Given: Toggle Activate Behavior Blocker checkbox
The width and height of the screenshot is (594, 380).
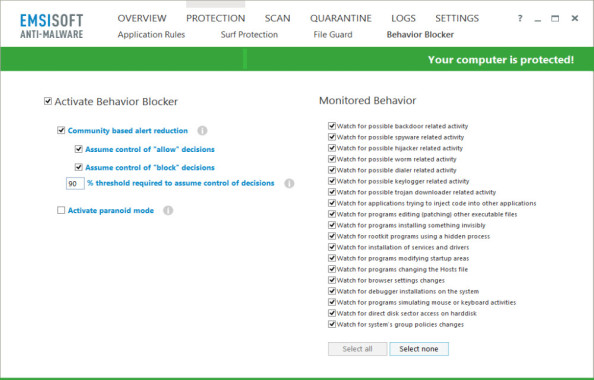Looking at the screenshot, I should [48, 101].
